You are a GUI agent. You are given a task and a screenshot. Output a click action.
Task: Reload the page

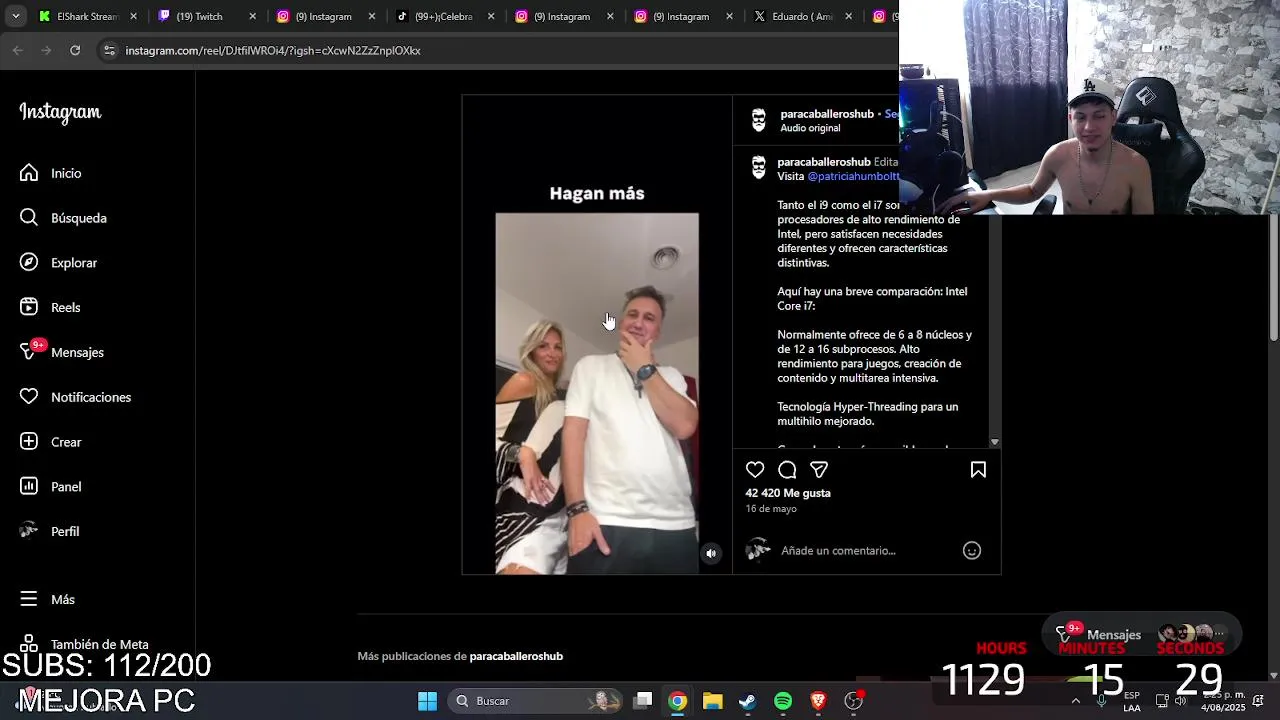tap(75, 50)
